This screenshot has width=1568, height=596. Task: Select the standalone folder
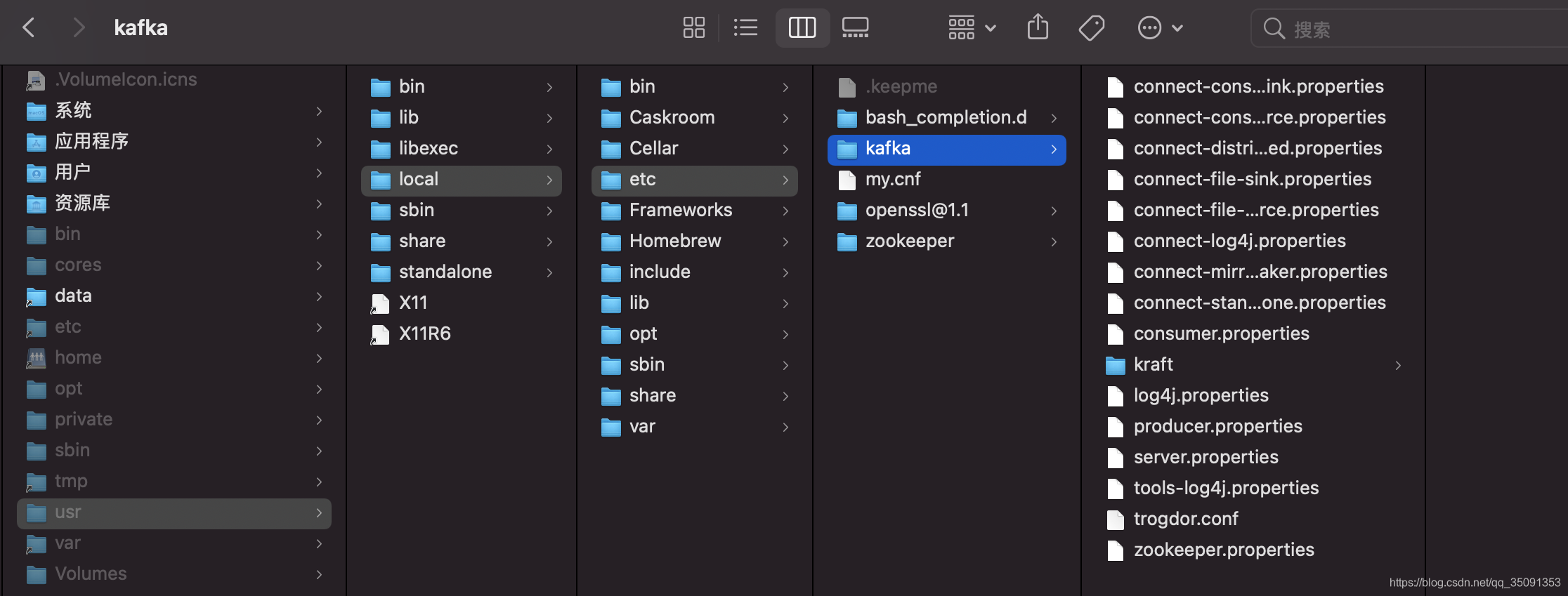click(x=462, y=272)
